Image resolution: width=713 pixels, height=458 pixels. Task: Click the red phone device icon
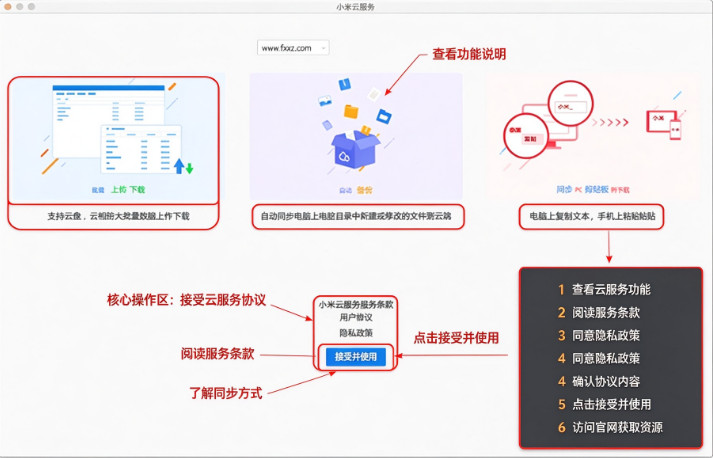pos(675,130)
